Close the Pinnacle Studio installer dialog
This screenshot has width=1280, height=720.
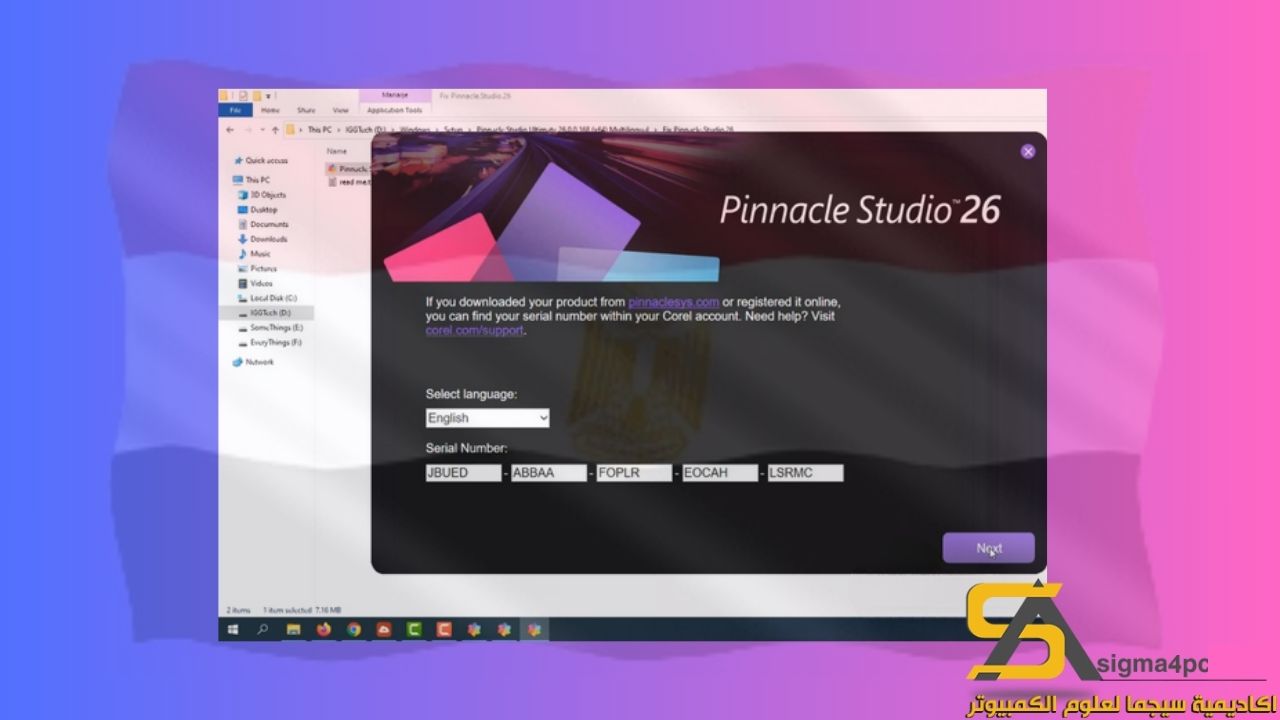tap(1027, 152)
